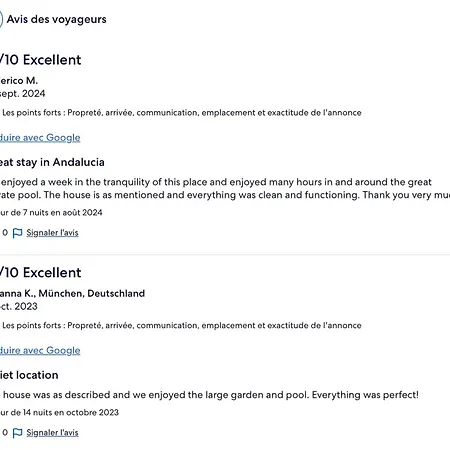Click the helpful count 0 under the août 2024 stay
The image size is (450, 450).
[5, 233]
